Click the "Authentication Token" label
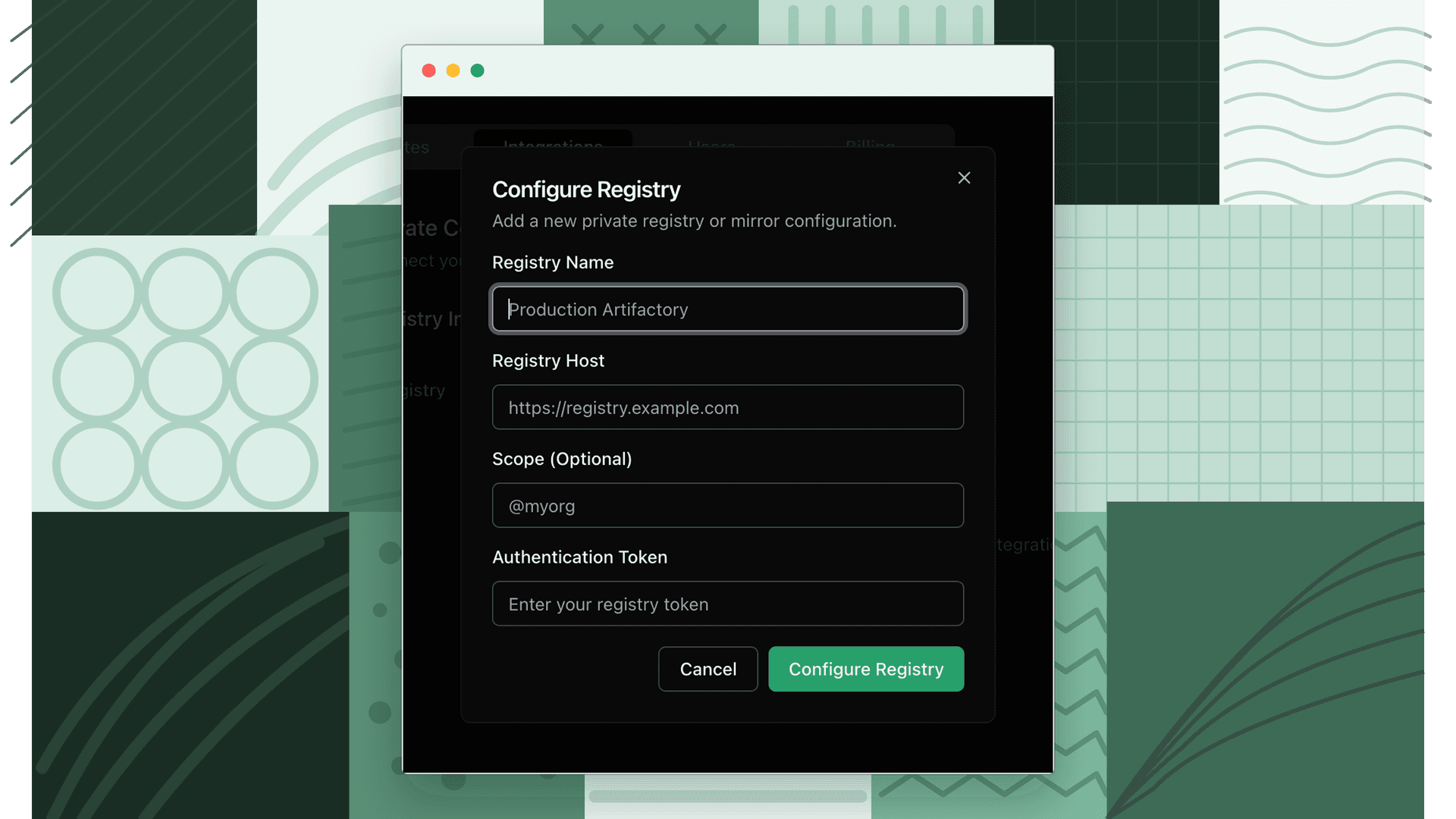Image resolution: width=1456 pixels, height=819 pixels. point(580,557)
